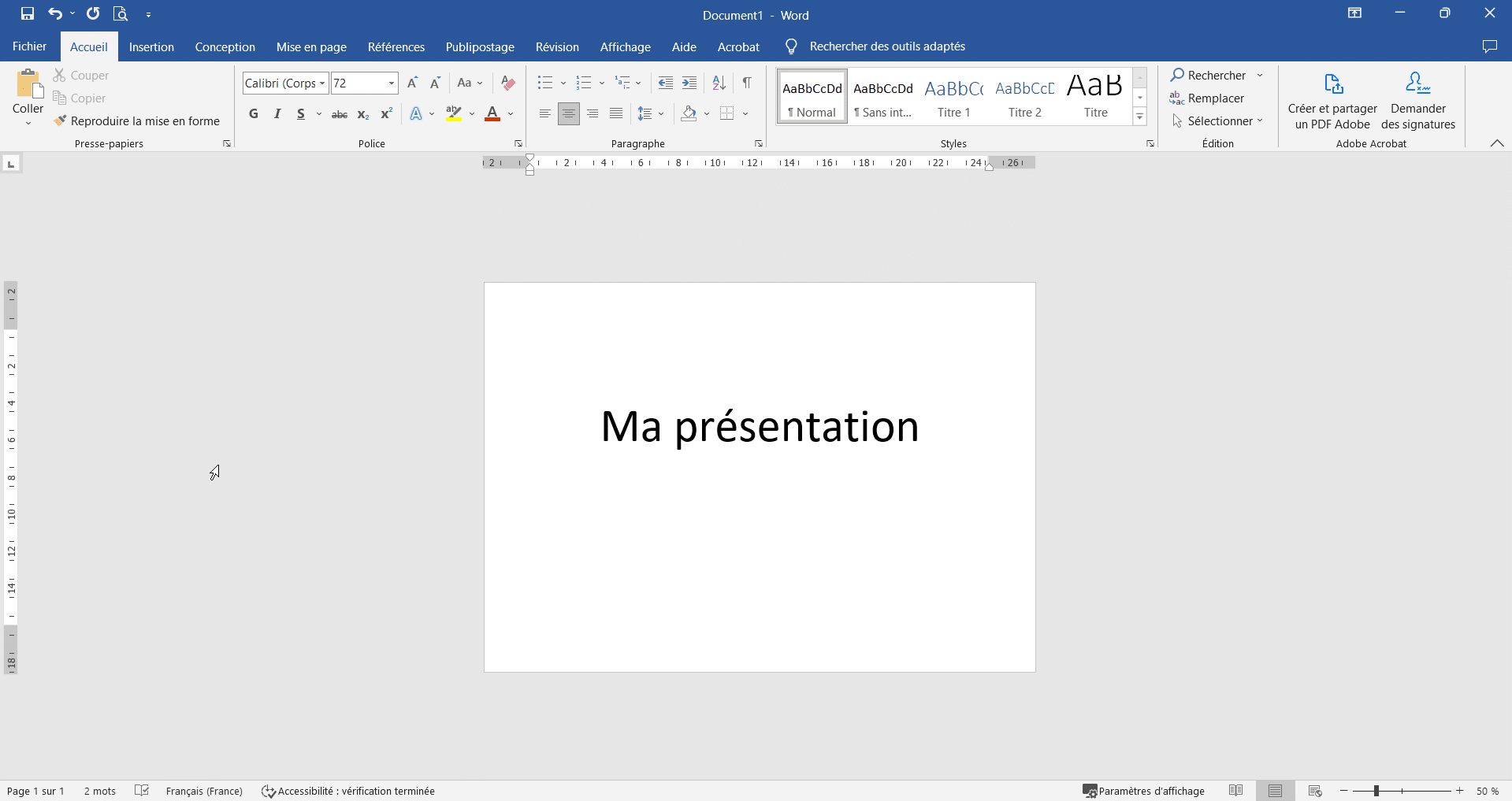Apply the Sans interligne style
Screen dimensions: 1512x801
(882, 97)
